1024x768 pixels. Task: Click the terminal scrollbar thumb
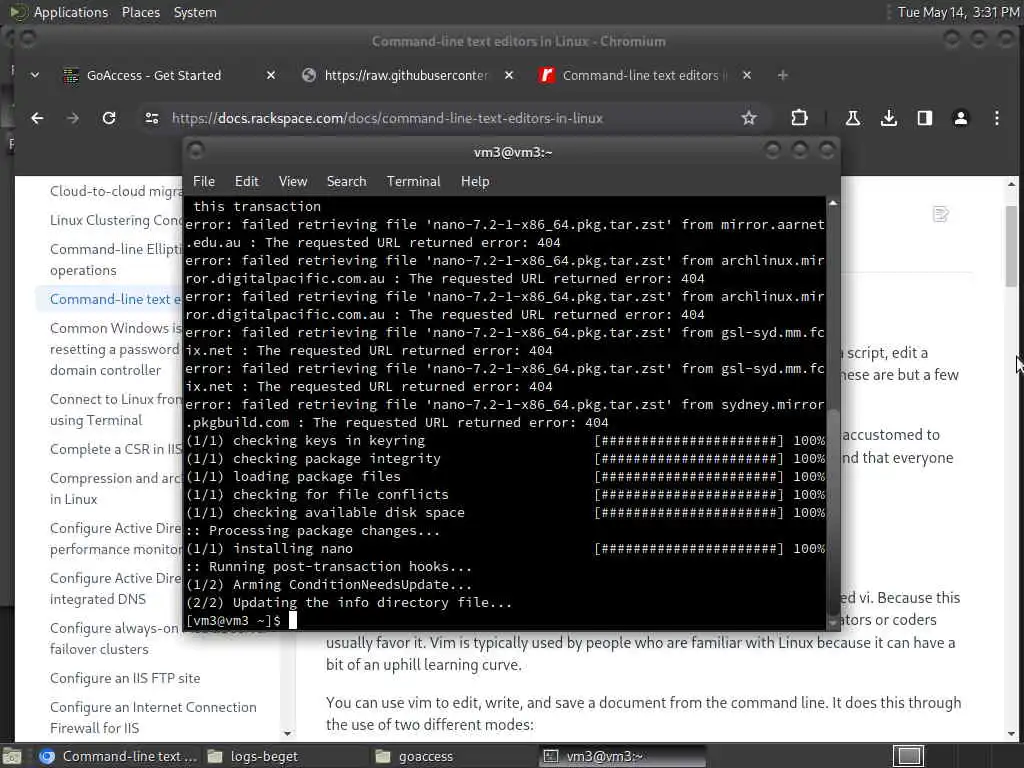[833, 511]
